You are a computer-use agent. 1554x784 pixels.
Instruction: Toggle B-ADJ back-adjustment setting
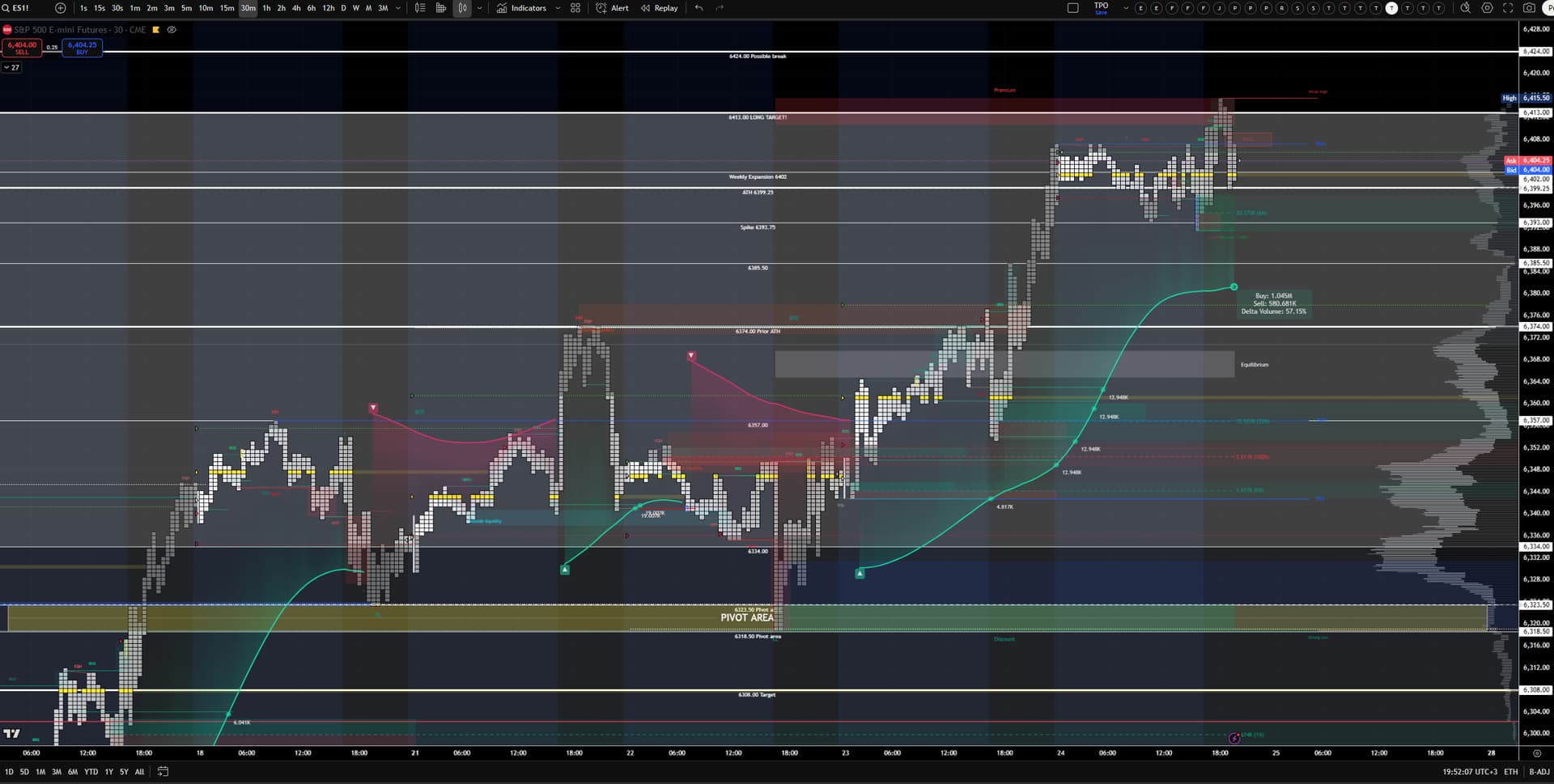1539,772
